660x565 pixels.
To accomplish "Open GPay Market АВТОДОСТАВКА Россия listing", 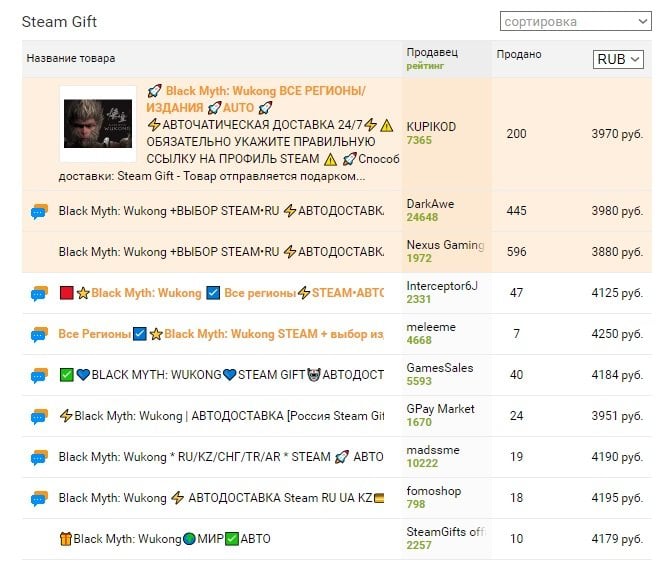I will [x=221, y=416].
